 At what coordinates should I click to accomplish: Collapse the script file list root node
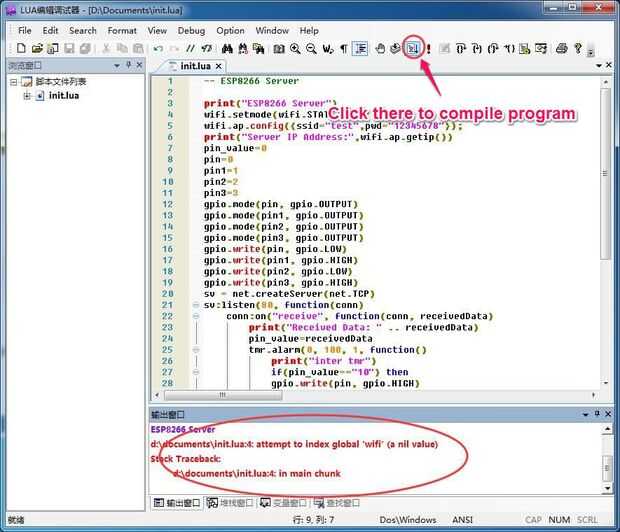[13, 82]
